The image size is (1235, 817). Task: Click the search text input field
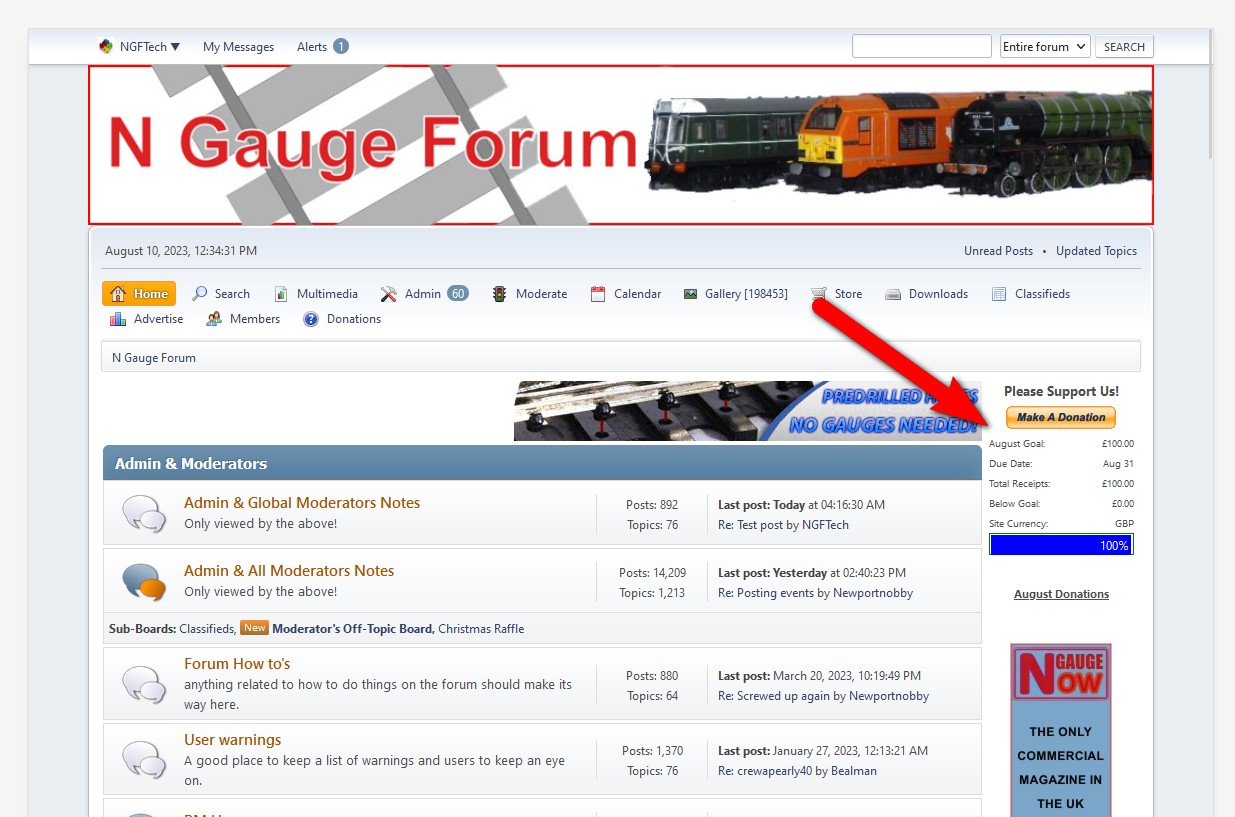(921, 47)
